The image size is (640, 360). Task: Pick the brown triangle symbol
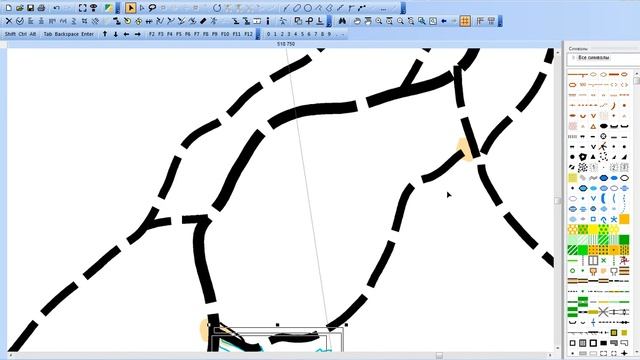593,127
